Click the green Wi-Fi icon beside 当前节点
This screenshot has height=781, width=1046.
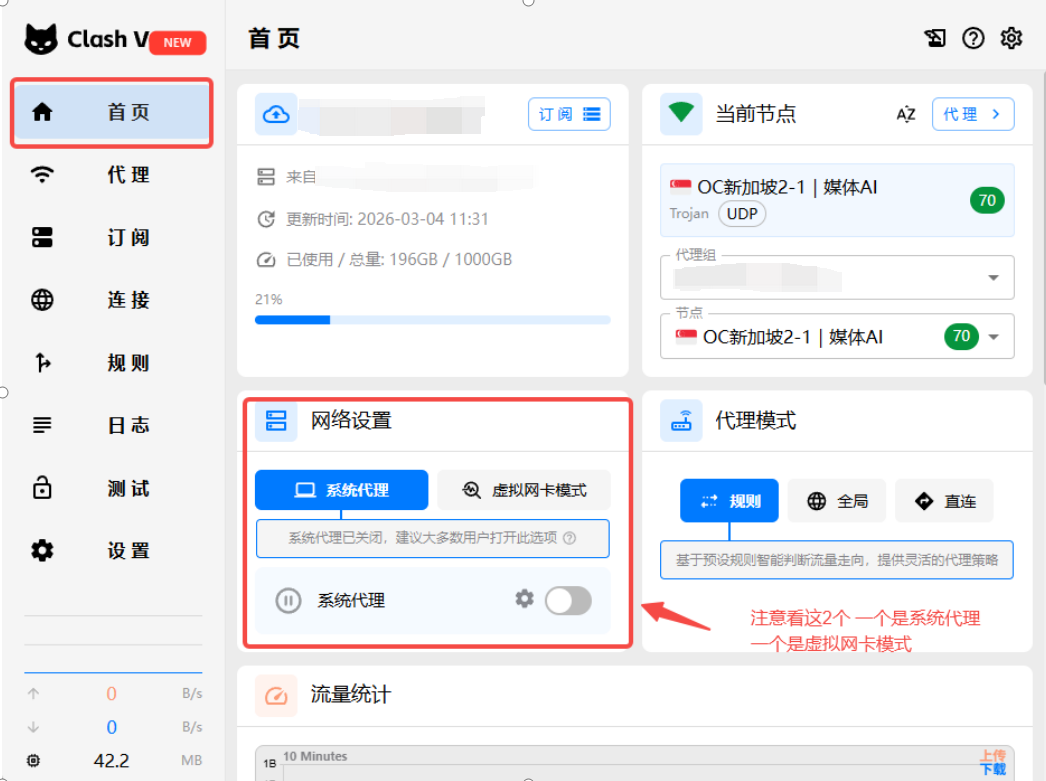(x=681, y=113)
